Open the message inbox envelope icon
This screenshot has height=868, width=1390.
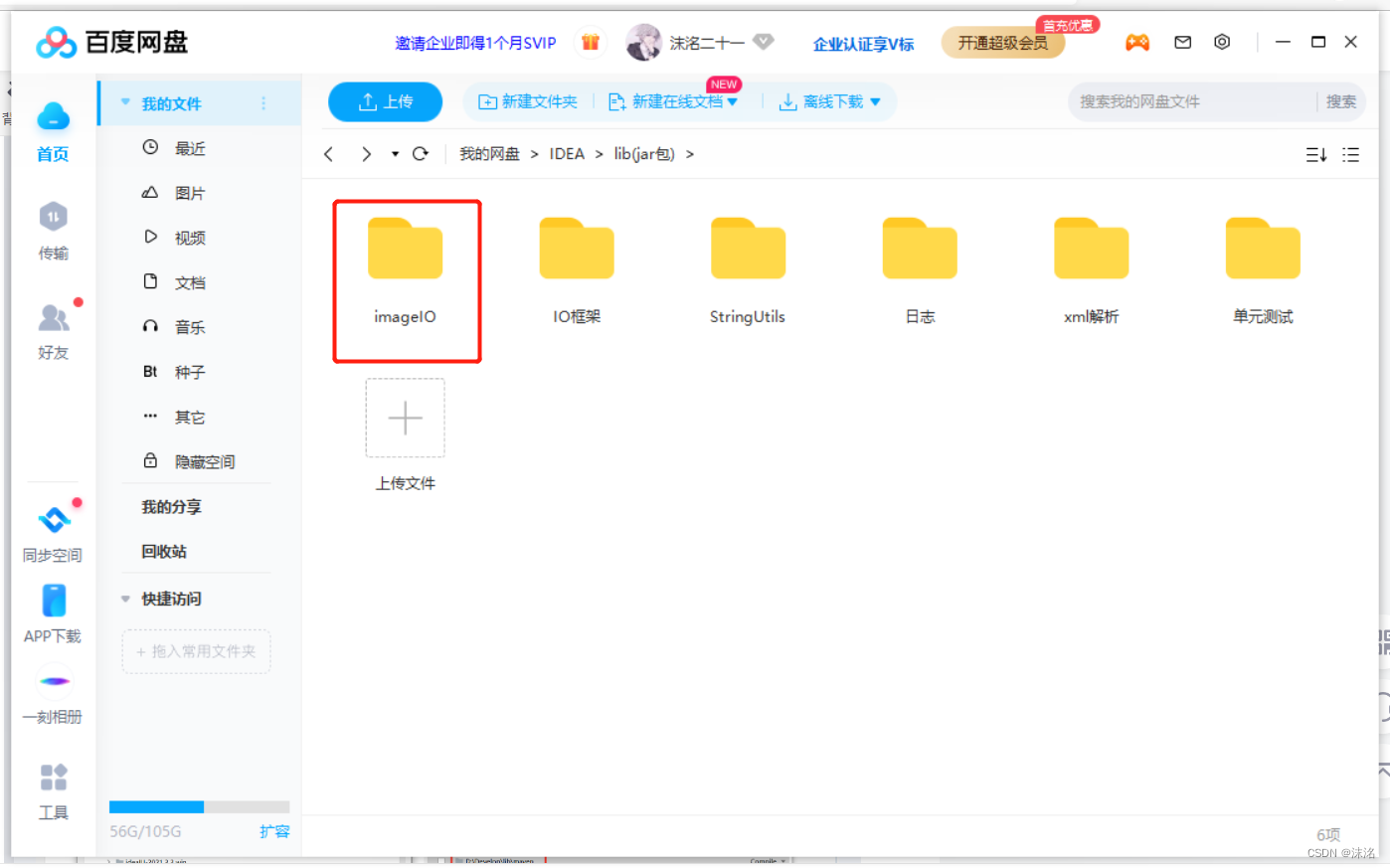(x=1182, y=42)
